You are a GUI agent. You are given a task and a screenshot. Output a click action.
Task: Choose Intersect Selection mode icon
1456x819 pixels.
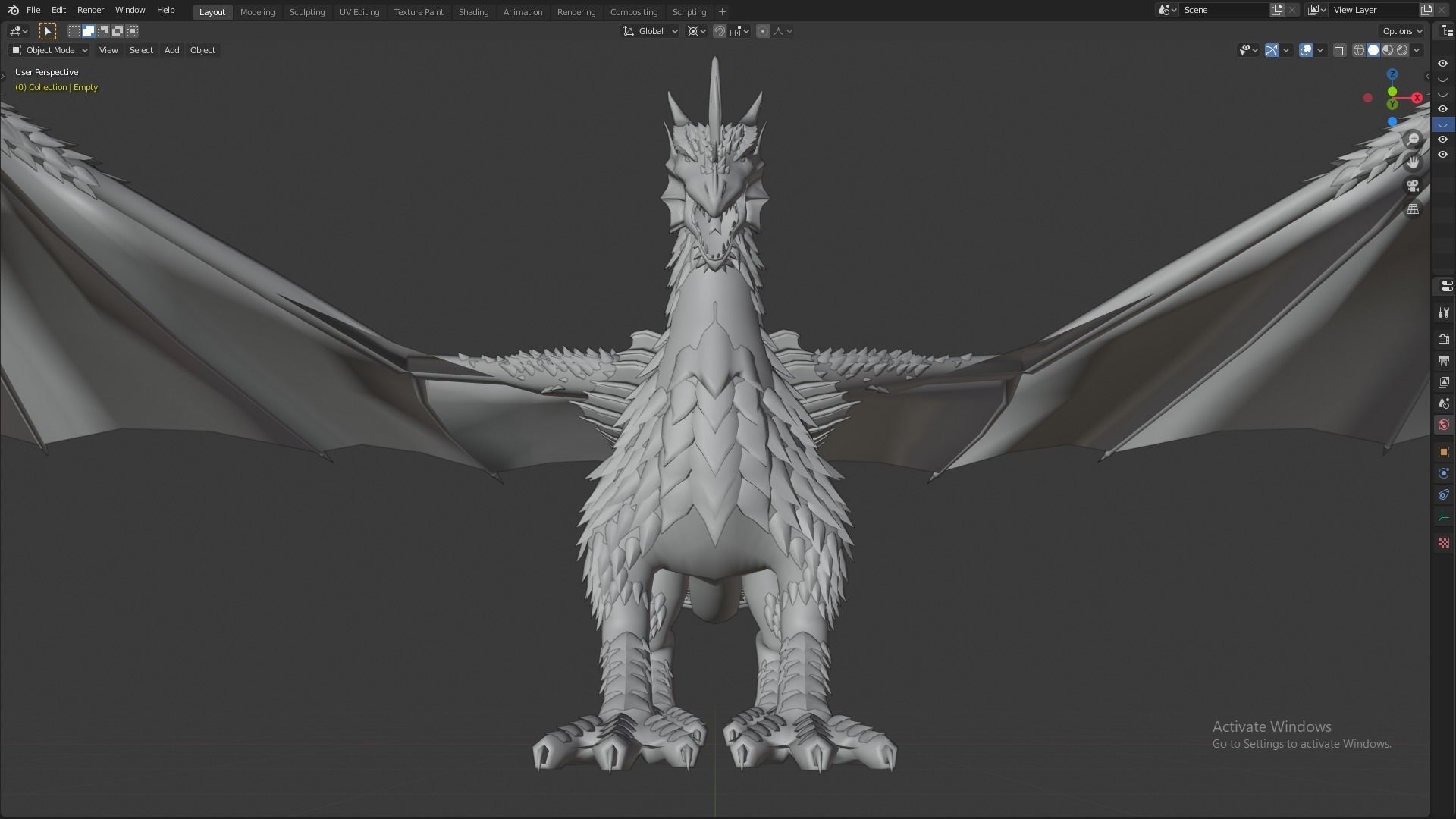tap(133, 31)
